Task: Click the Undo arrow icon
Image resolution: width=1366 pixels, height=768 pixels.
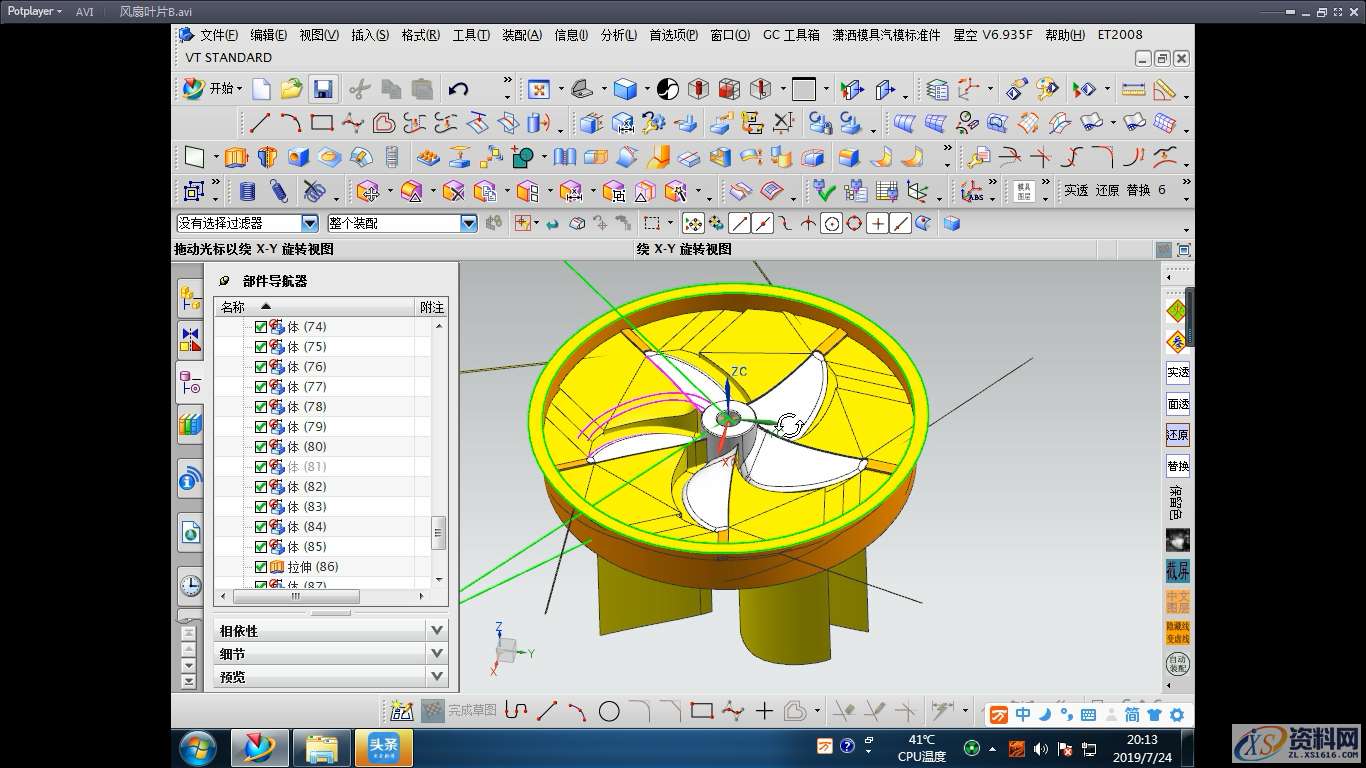Action: (459, 89)
